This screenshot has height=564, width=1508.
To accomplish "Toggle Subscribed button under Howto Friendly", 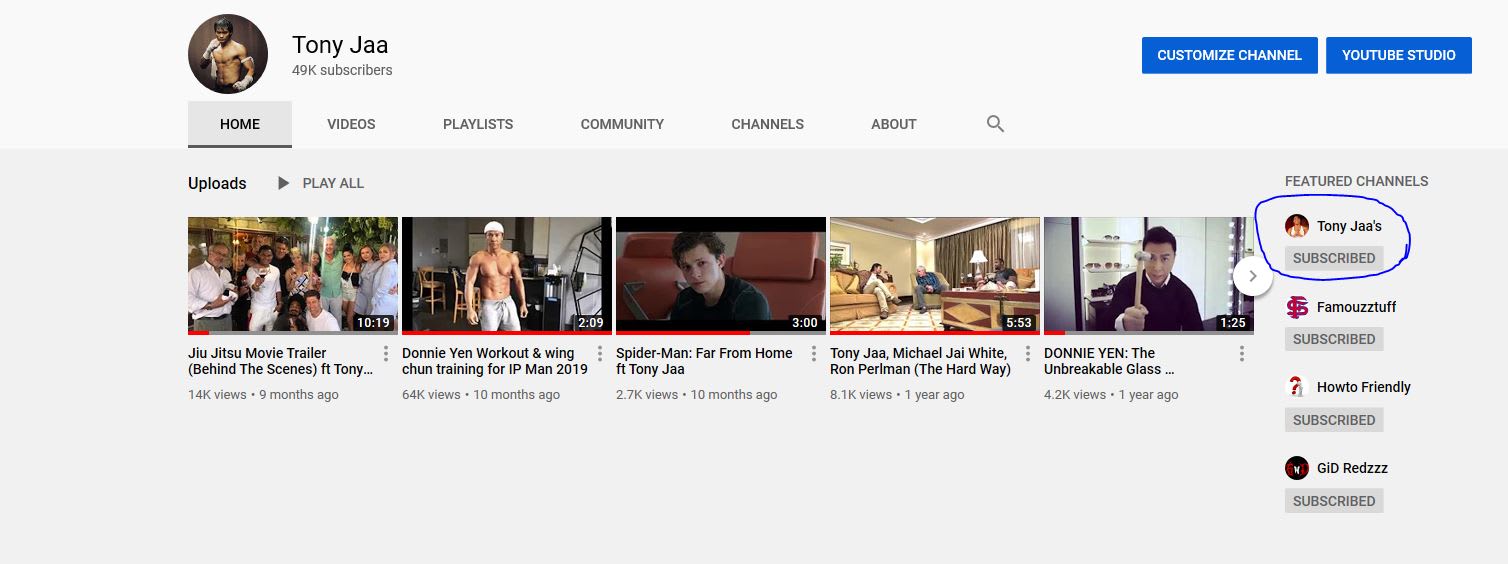I will (x=1334, y=420).
